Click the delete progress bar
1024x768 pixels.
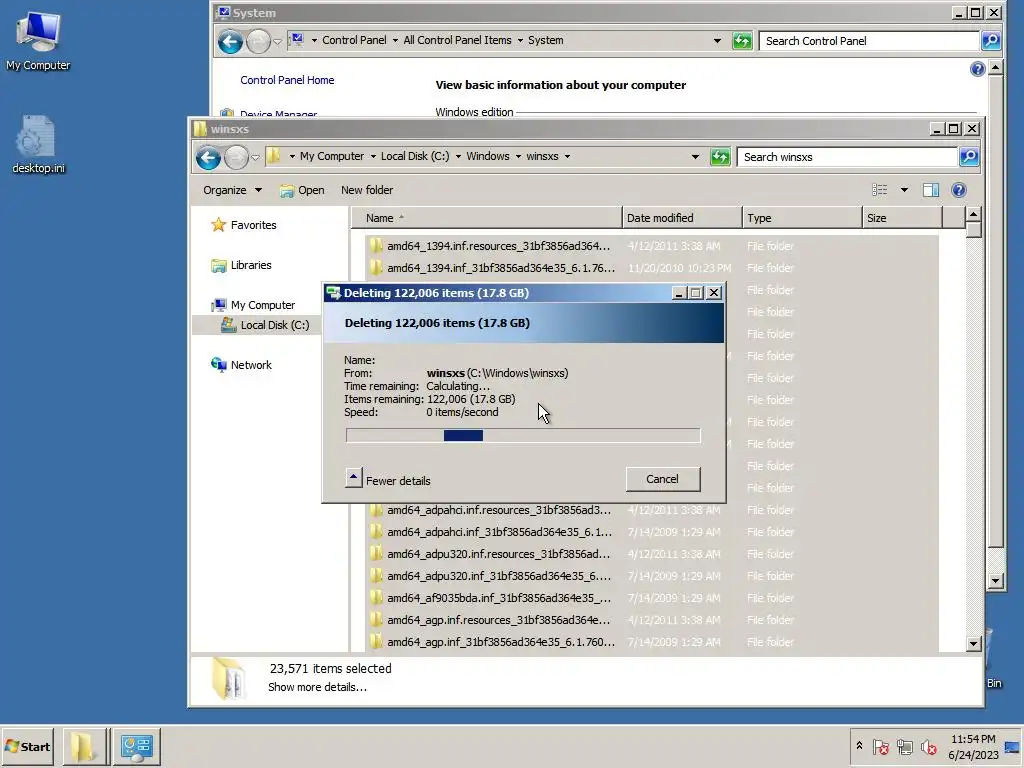click(x=523, y=436)
